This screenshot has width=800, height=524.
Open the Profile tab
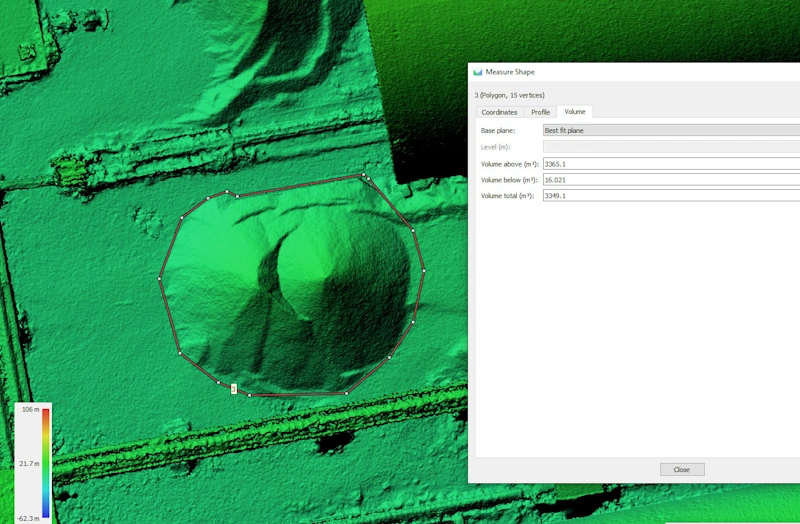pyautogui.click(x=540, y=112)
